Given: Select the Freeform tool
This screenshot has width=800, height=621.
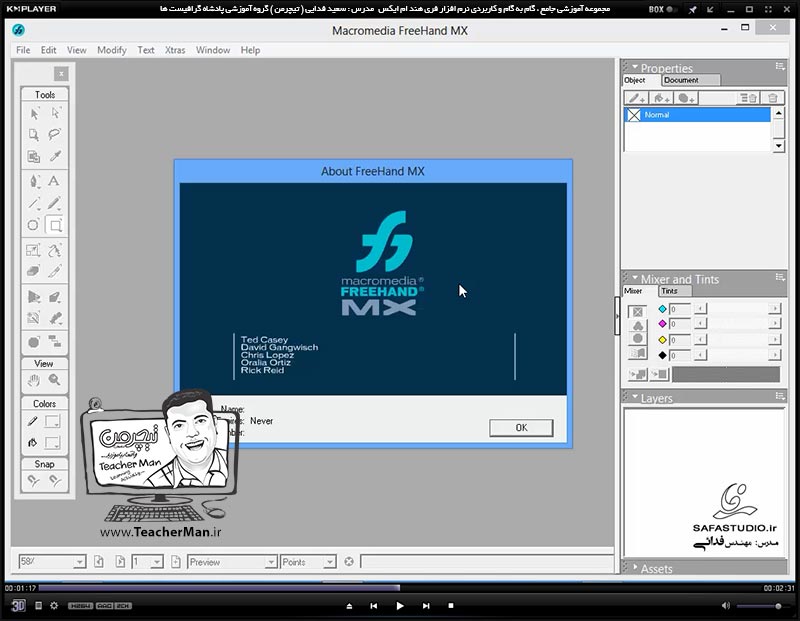Looking at the screenshot, I should [55, 250].
